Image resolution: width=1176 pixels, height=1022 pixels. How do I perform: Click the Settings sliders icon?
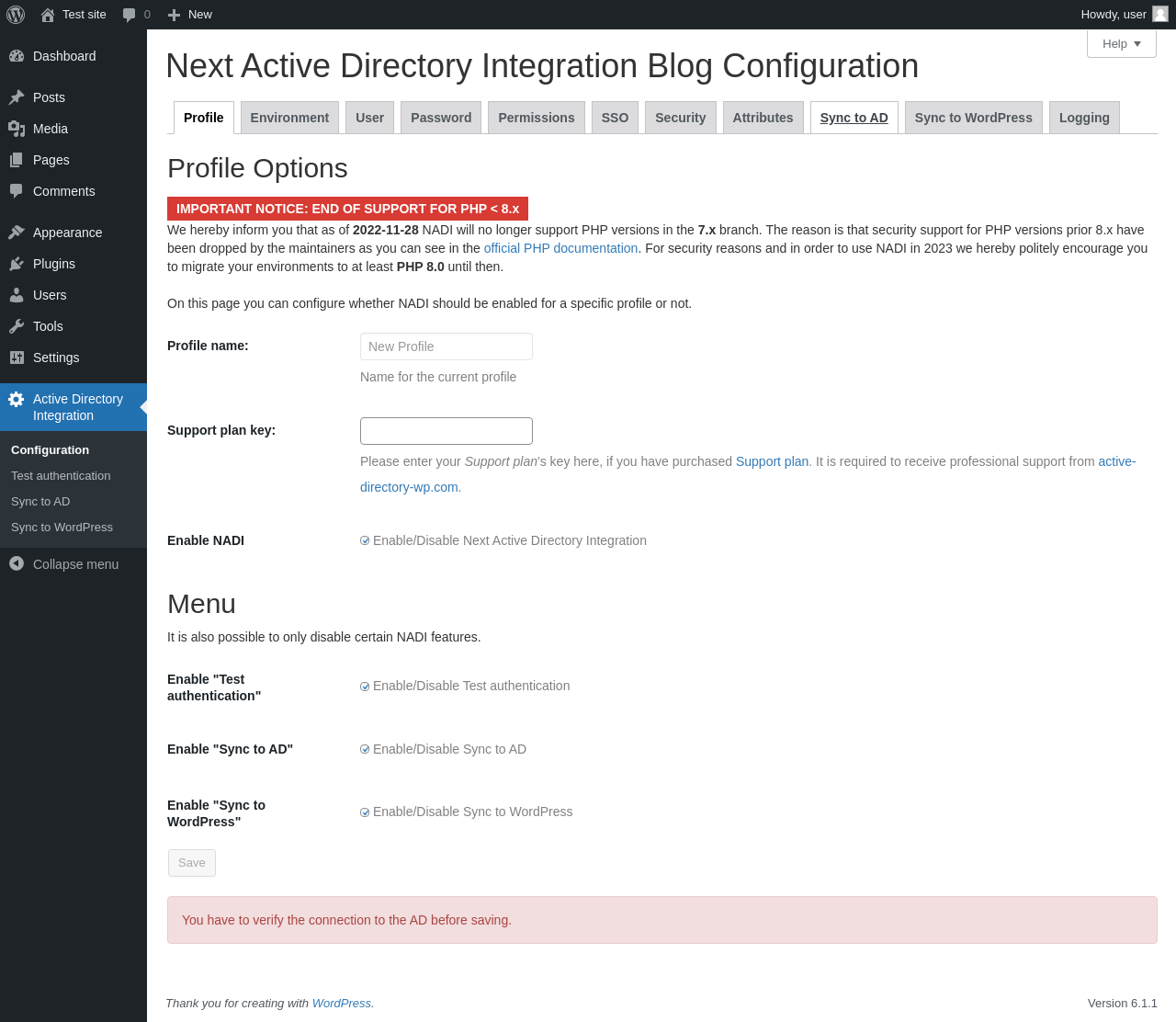(17, 358)
